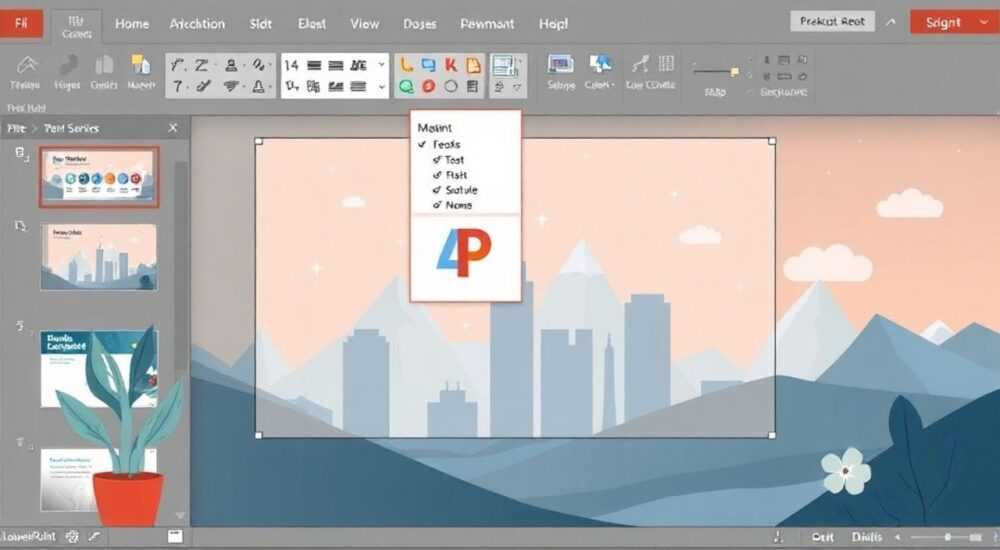
Task: Close the slide panel with the X
Action: (173, 128)
